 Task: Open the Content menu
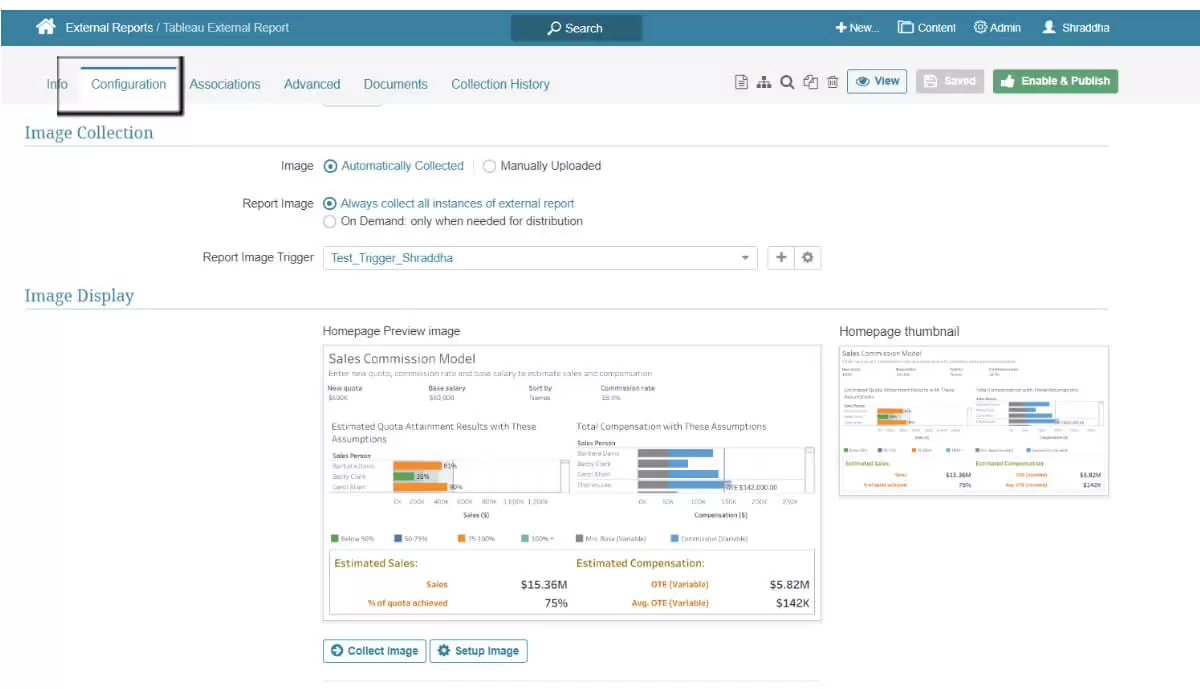coord(927,28)
